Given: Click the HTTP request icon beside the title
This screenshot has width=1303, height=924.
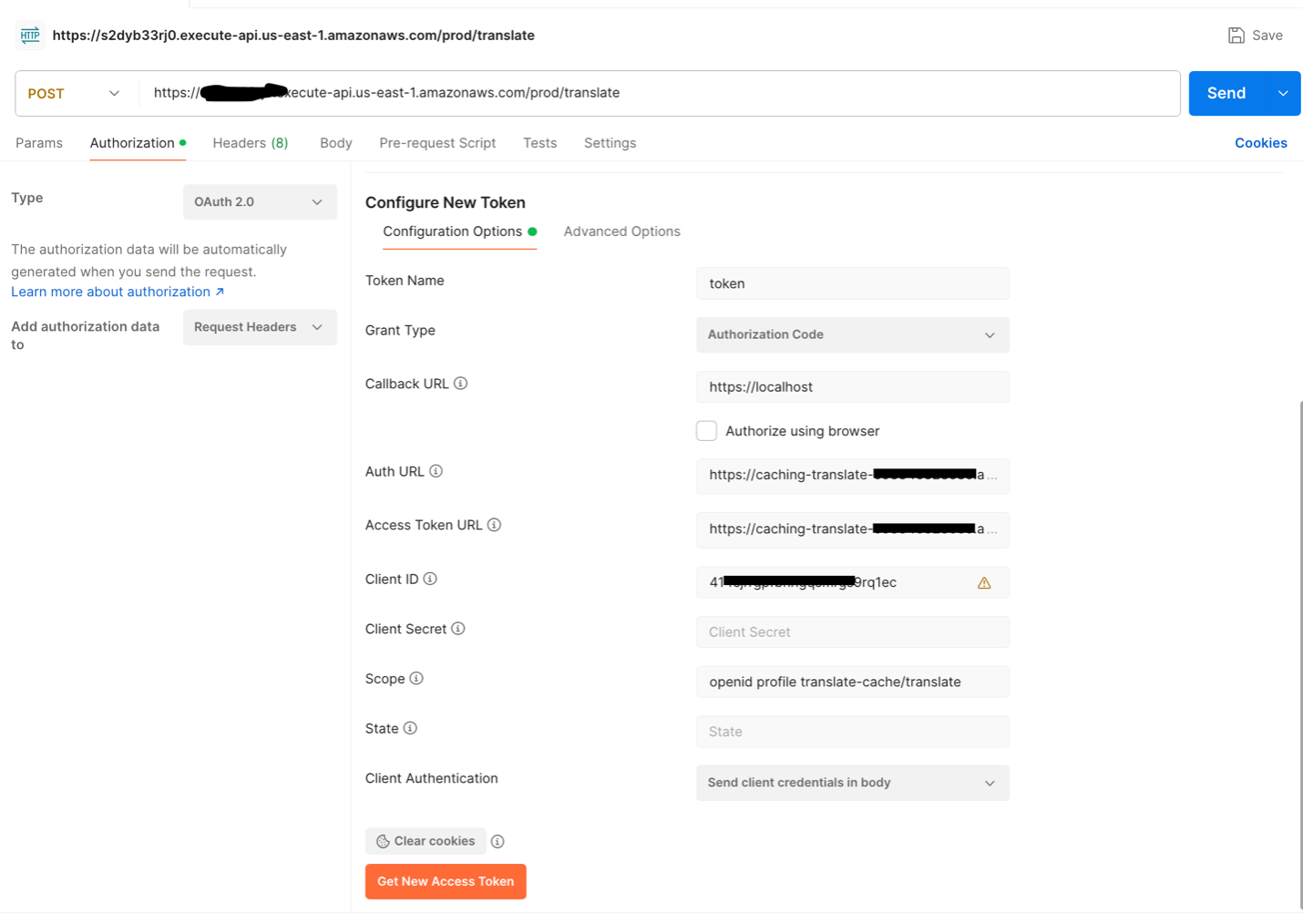Looking at the screenshot, I should point(30,36).
